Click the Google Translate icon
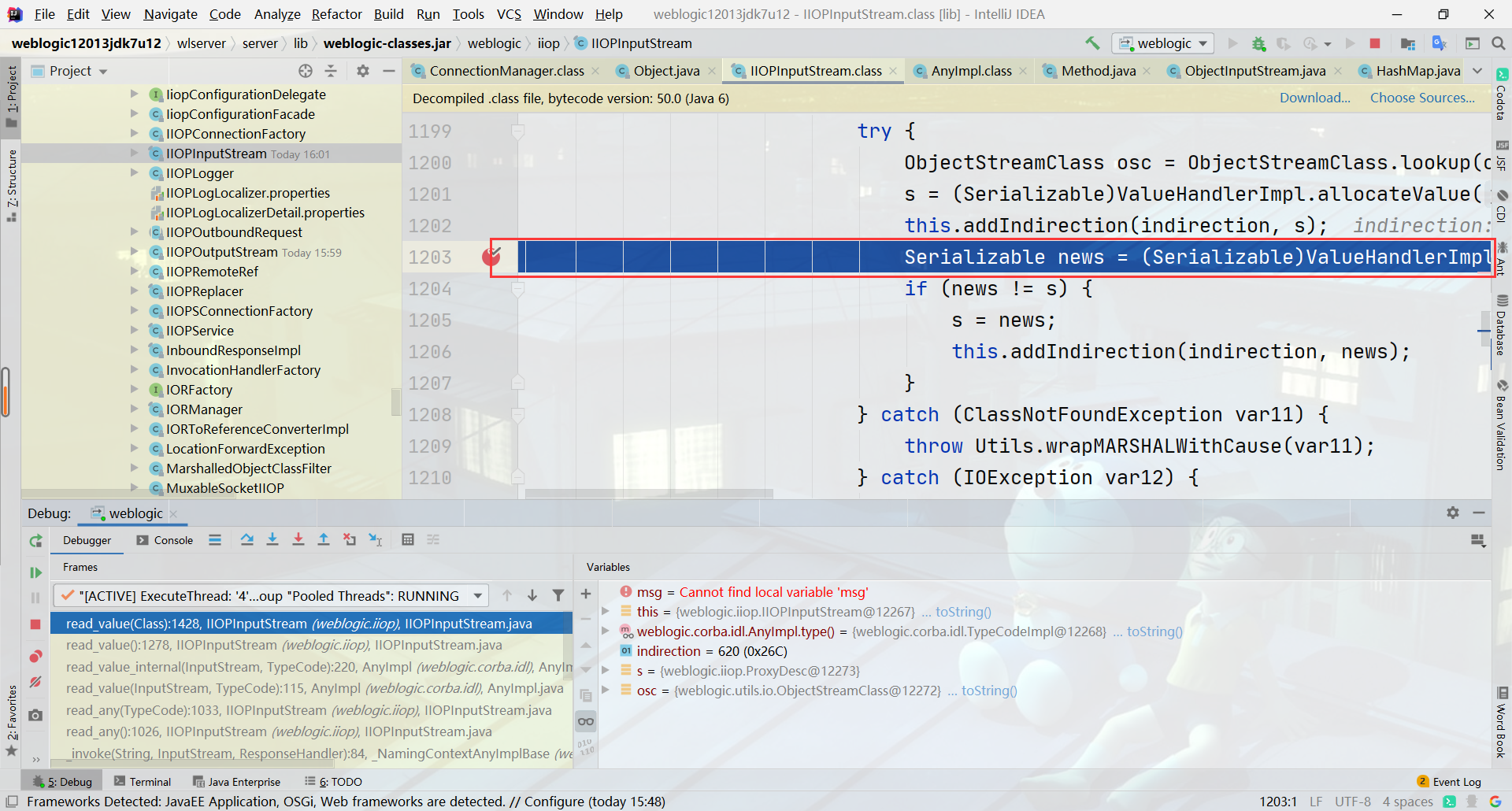Screen dimensions: 1512x811 [x=1440, y=43]
